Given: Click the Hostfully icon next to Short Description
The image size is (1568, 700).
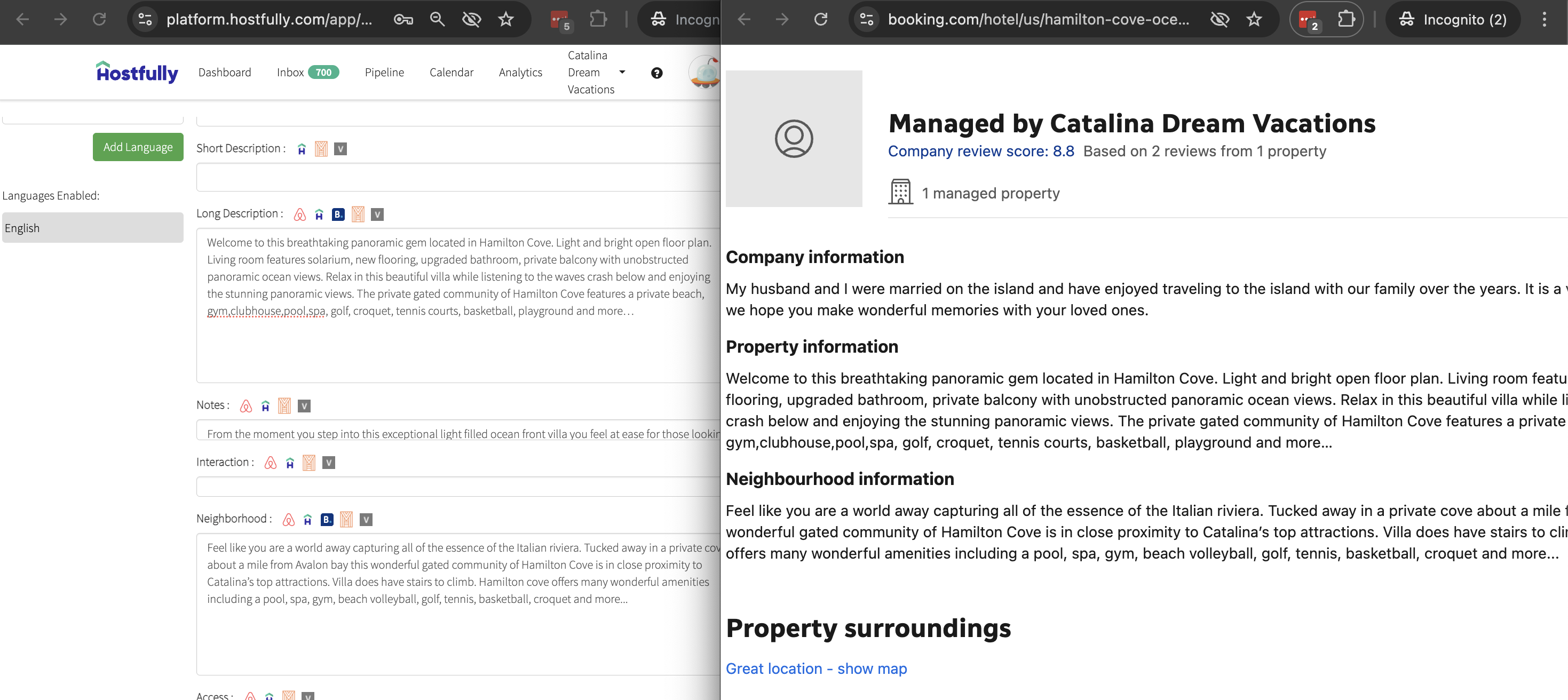Looking at the screenshot, I should (302, 149).
